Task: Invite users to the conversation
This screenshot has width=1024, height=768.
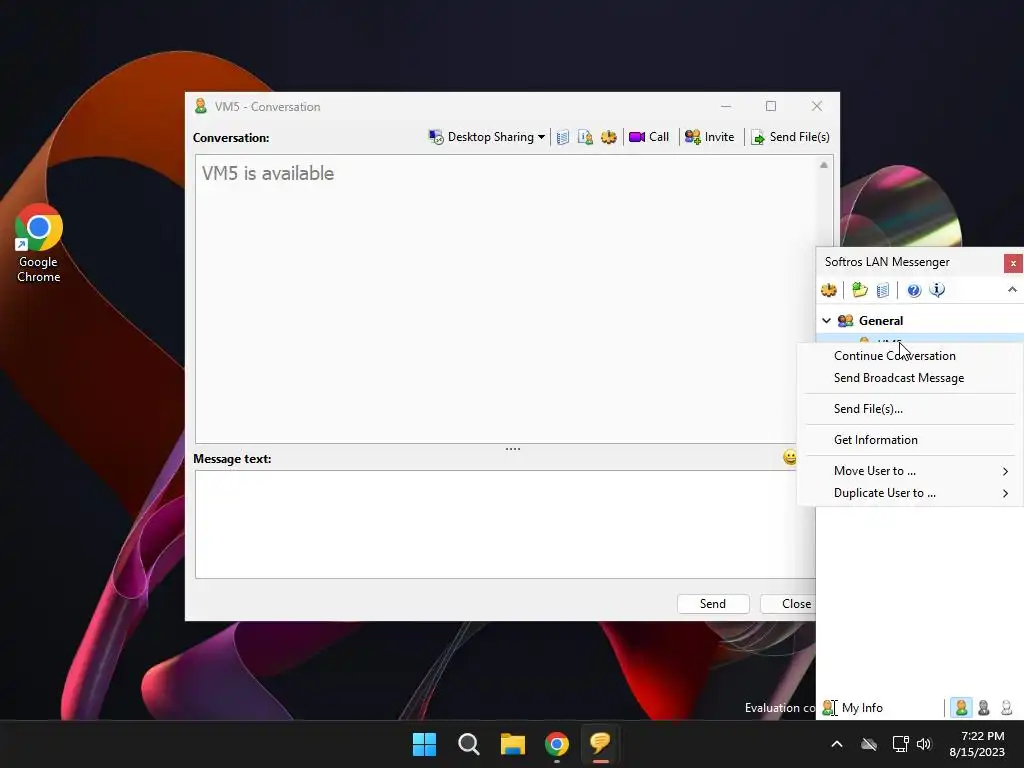Action: (x=710, y=137)
